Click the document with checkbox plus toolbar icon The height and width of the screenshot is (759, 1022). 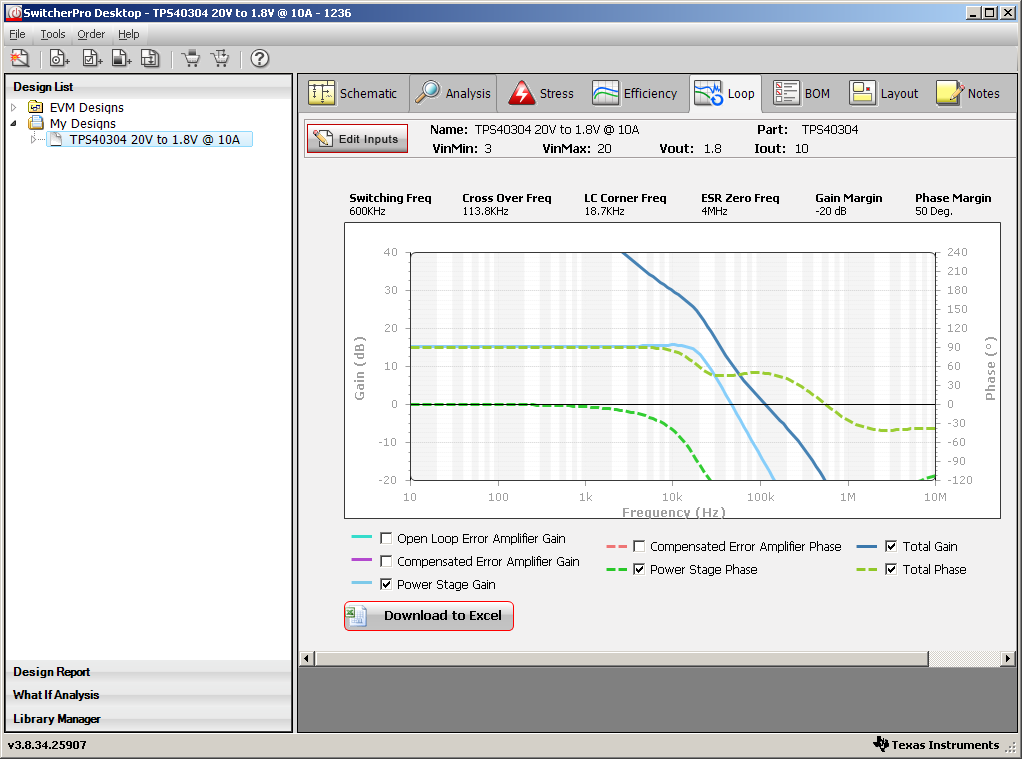pos(92,59)
